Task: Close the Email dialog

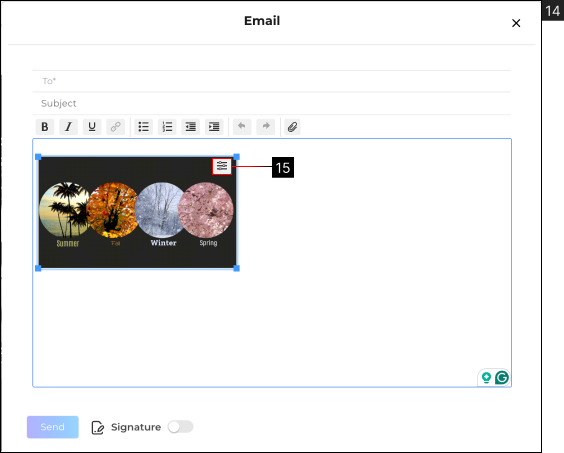Action: click(x=516, y=23)
